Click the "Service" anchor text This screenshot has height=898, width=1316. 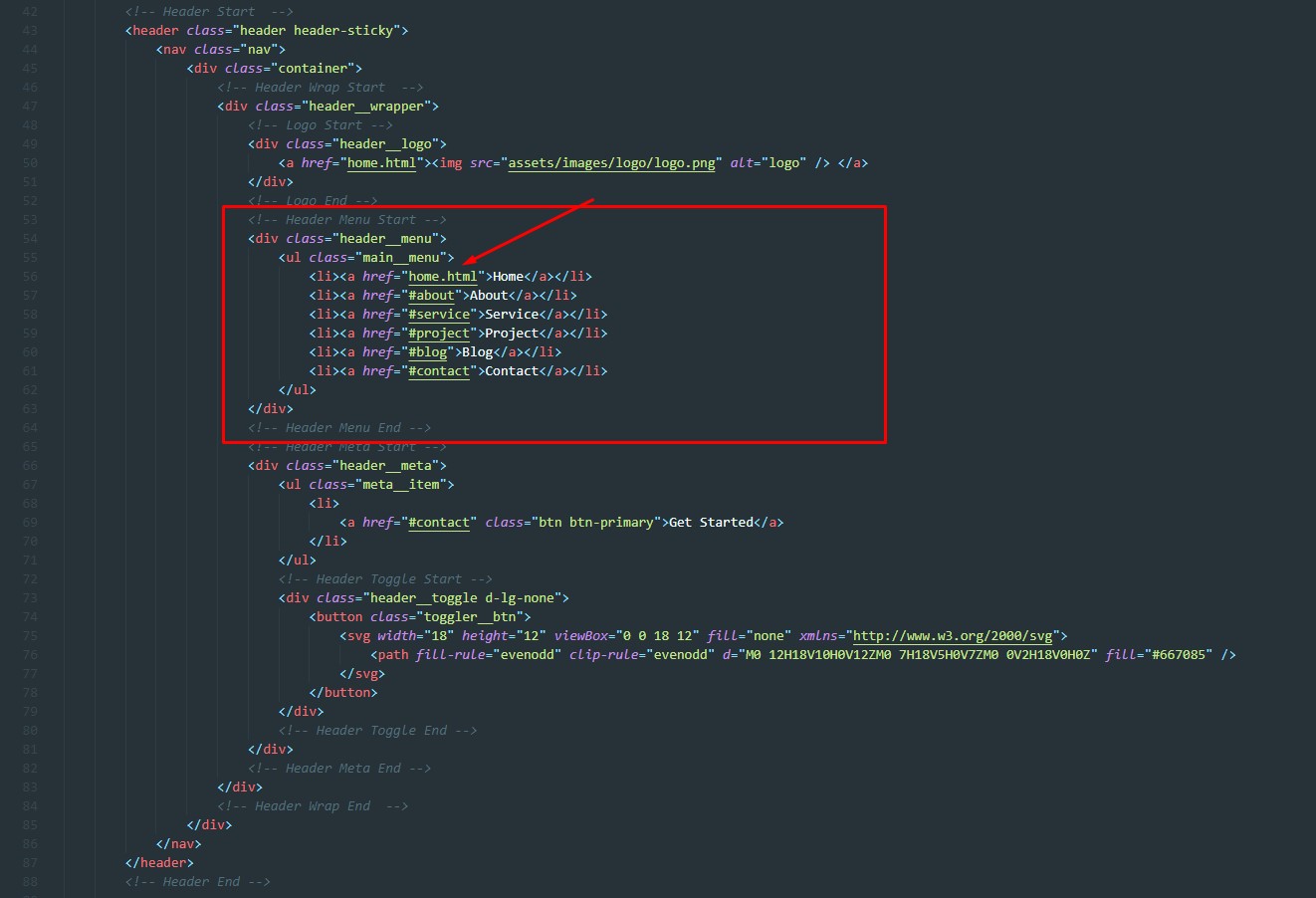click(512, 315)
